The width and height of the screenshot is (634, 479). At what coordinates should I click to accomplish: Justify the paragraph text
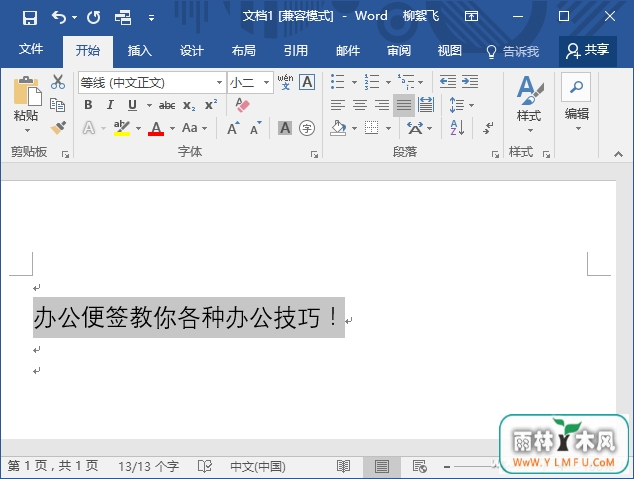[x=404, y=105]
